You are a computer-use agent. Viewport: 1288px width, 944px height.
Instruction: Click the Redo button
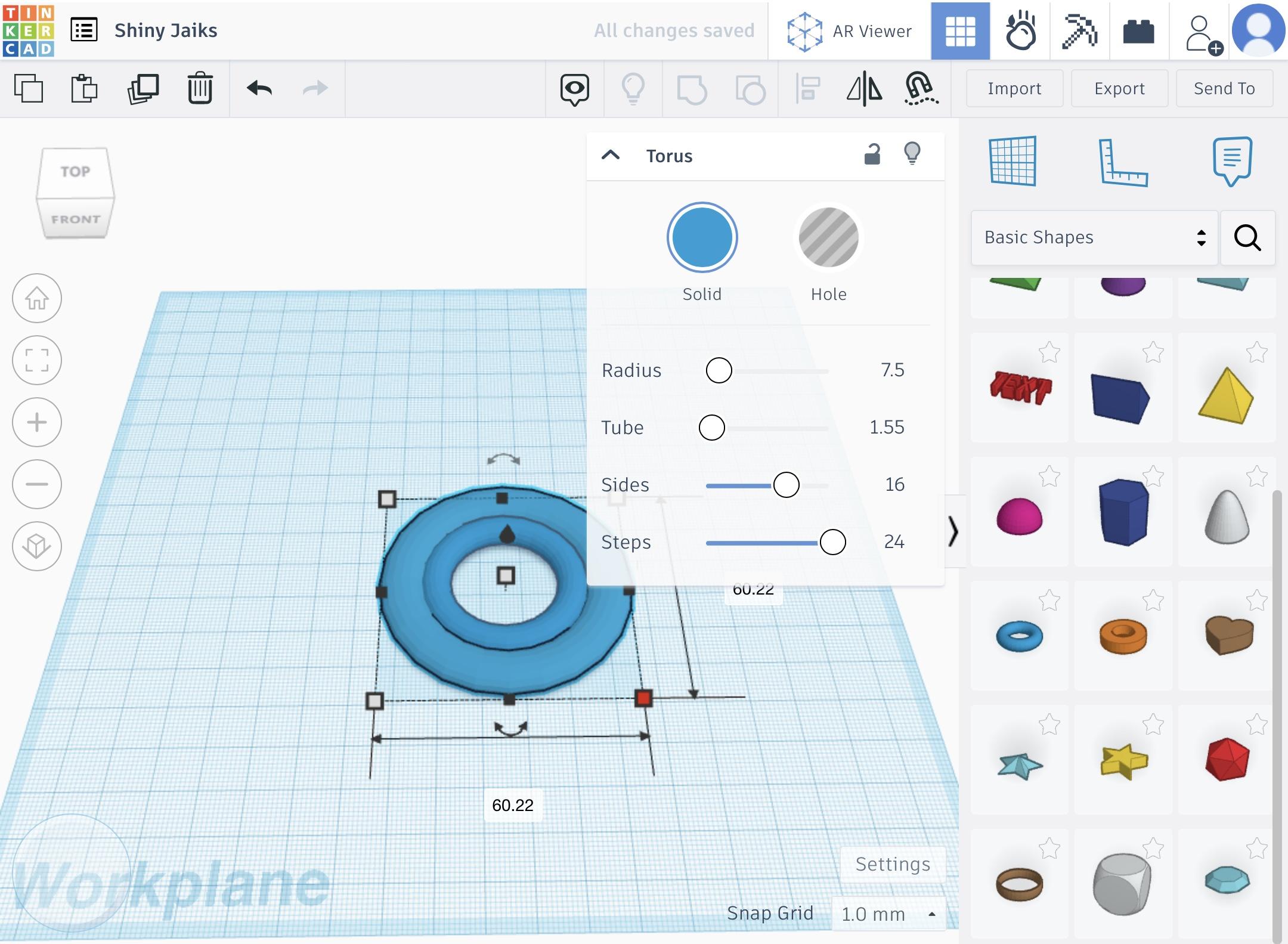pyautogui.click(x=316, y=88)
